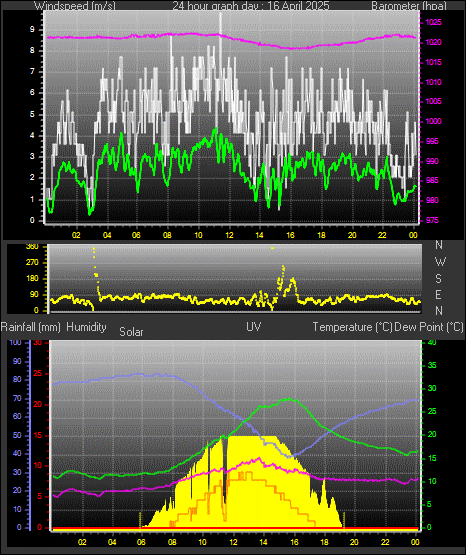Click the E compass direction label
Screen dimensions: 466x555
438,294
